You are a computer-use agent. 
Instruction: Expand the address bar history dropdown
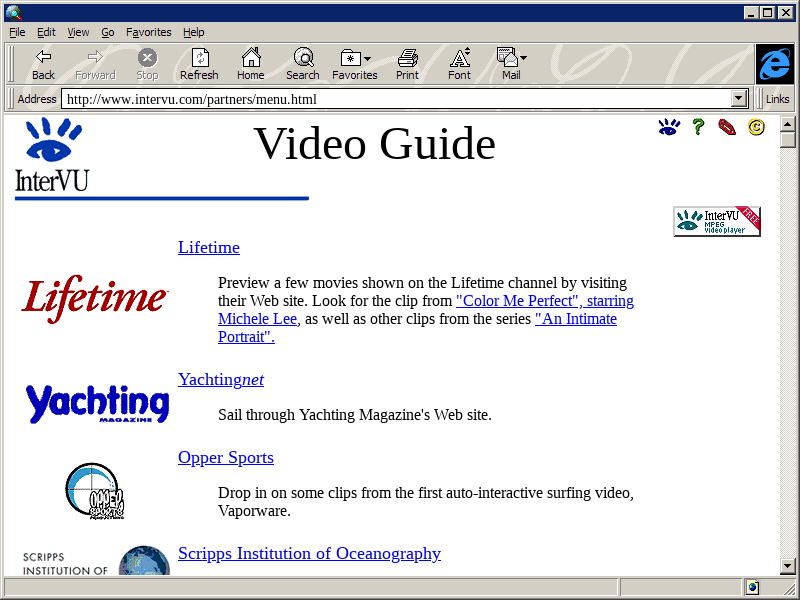pos(740,99)
